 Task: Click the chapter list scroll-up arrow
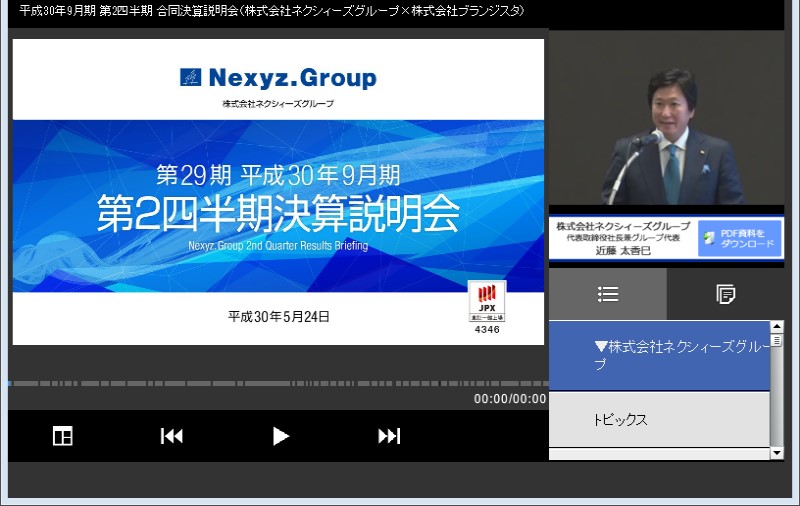pos(777,326)
